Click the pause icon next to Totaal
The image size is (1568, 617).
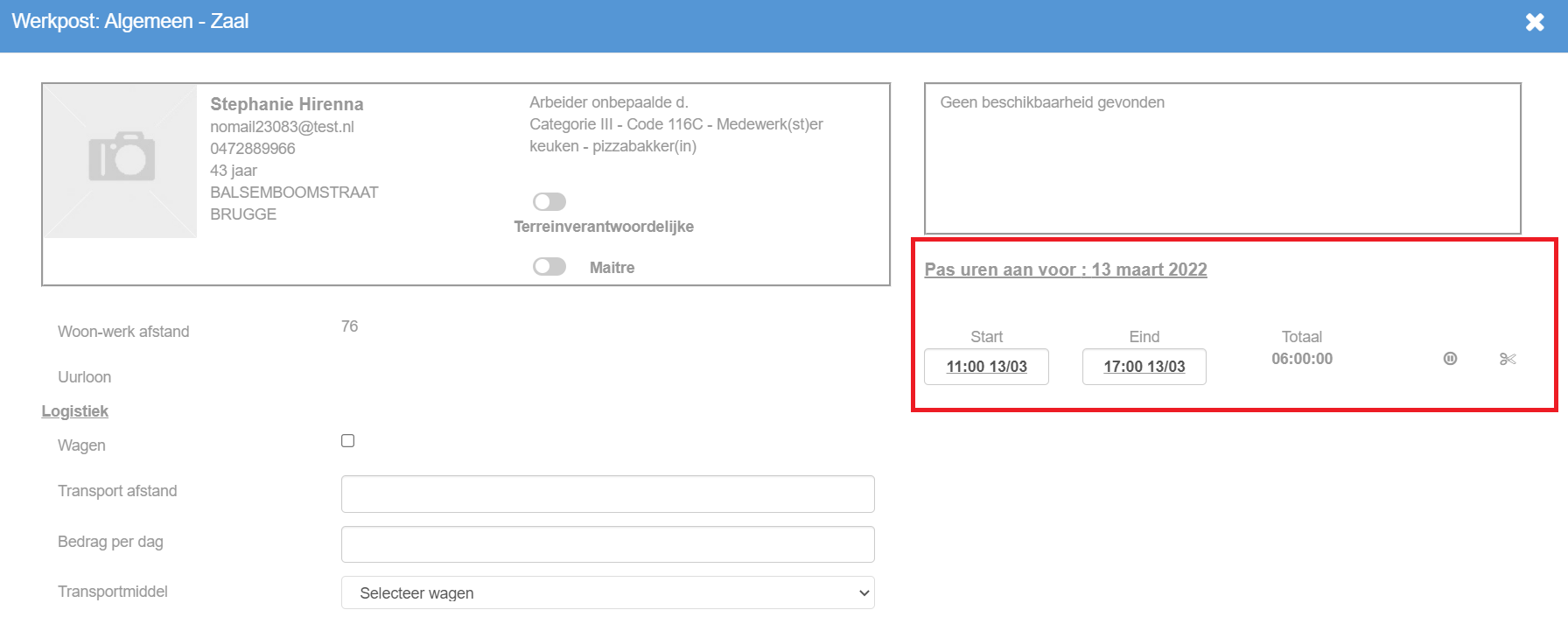point(1450,359)
